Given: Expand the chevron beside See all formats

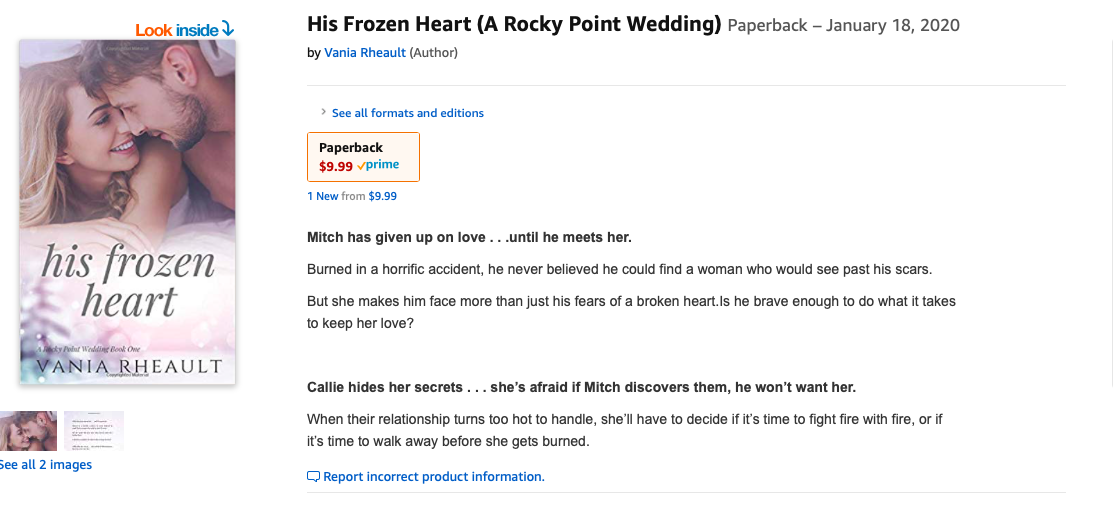Looking at the screenshot, I should [x=322, y=113].
